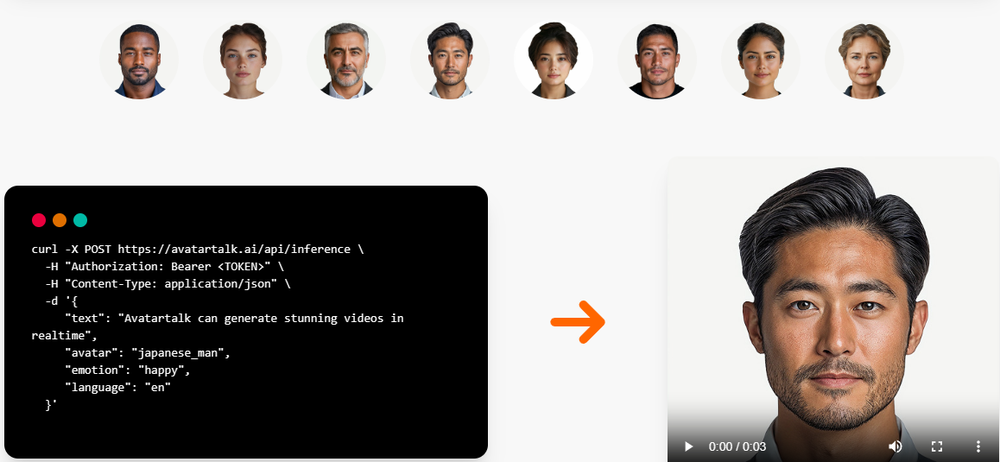Open the video in fullscreen

coord(936,446)
